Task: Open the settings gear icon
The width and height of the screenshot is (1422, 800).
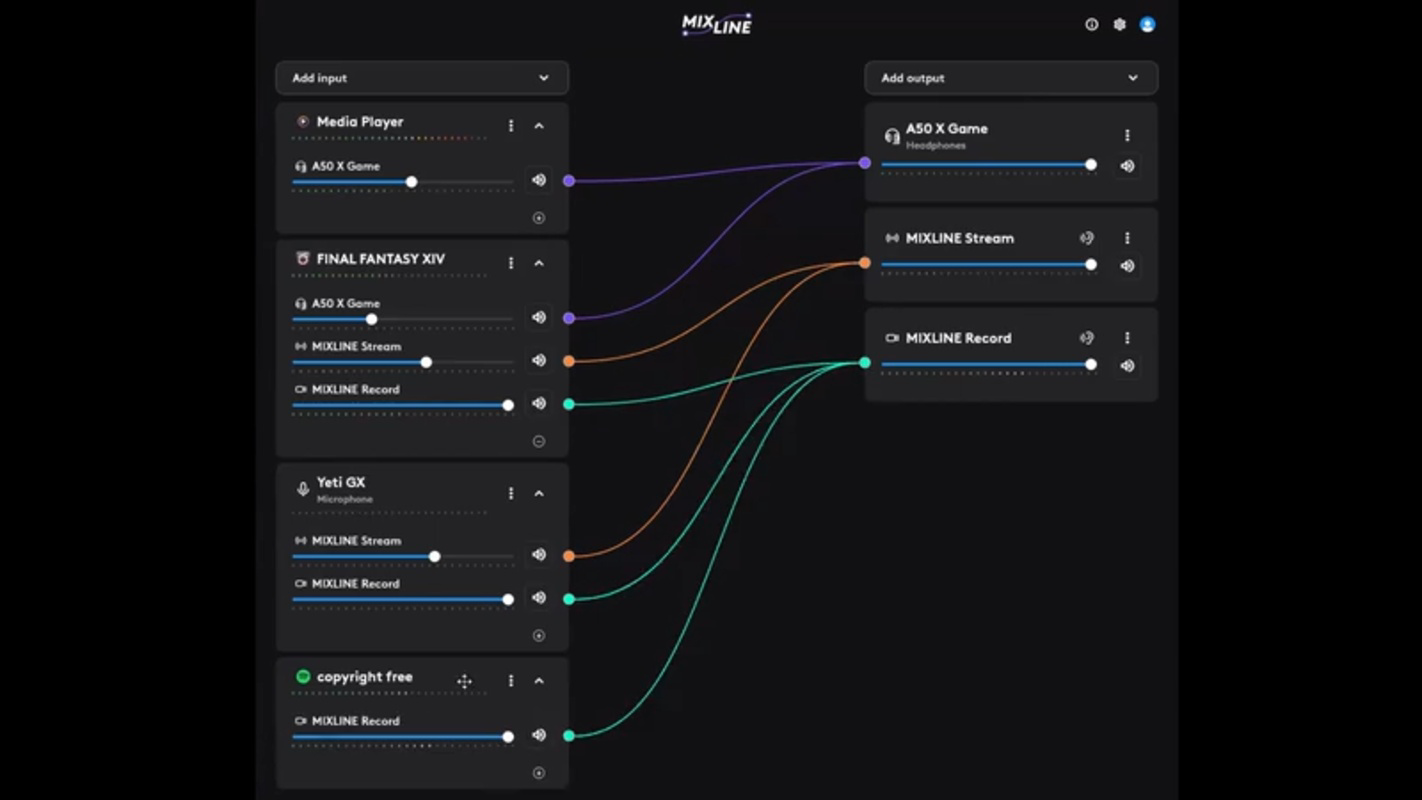Action: pos(1119,25)
